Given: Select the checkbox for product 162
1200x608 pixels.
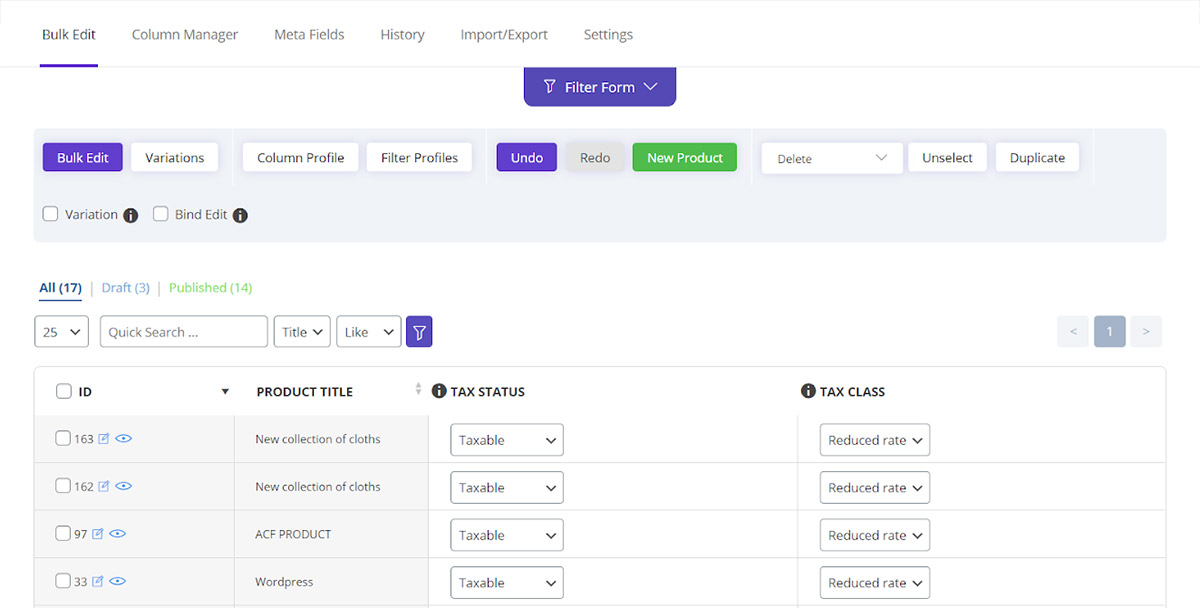Looking at the screenshot, I should pos(63,486).
